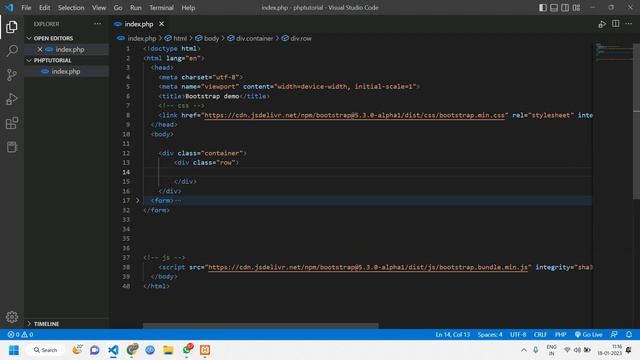The image size is (640, 360).
Task: Toggle the bottom Panel layout icon
Action: tap(554, 8)
